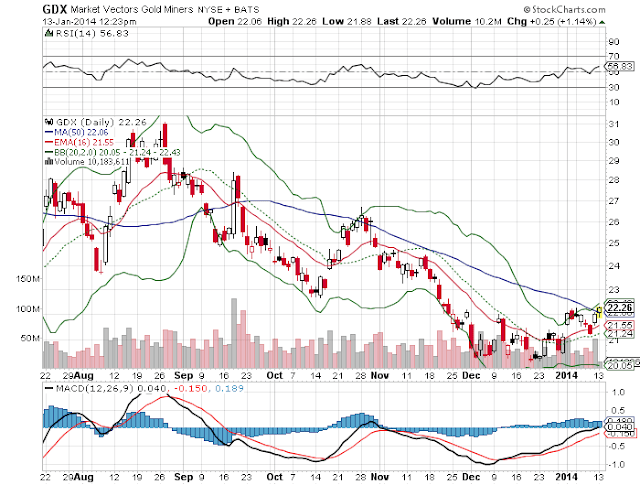Viewport: 640px width, 485px height.
Task: Click 2014 on the MACD panel's date axis
Action: [x=566, y=476]
